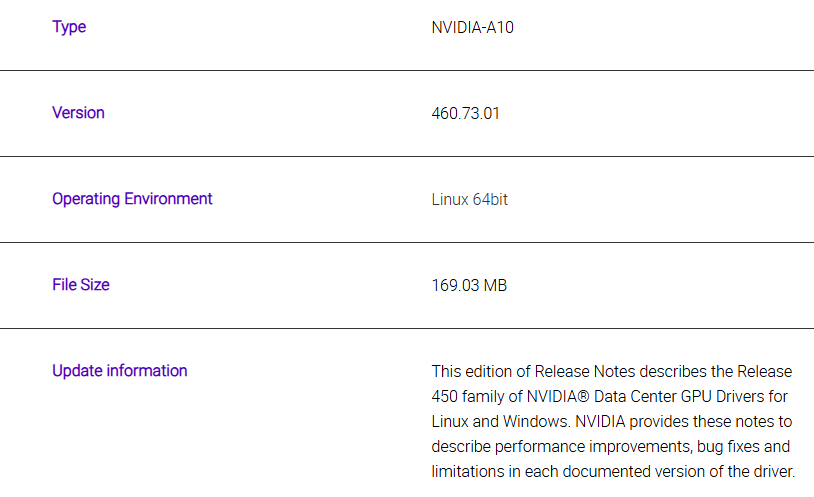The image size is (814, 497).
Task: Click "Release Notes" in the update description
Action: pyautogui.click(x=581, y=371)
